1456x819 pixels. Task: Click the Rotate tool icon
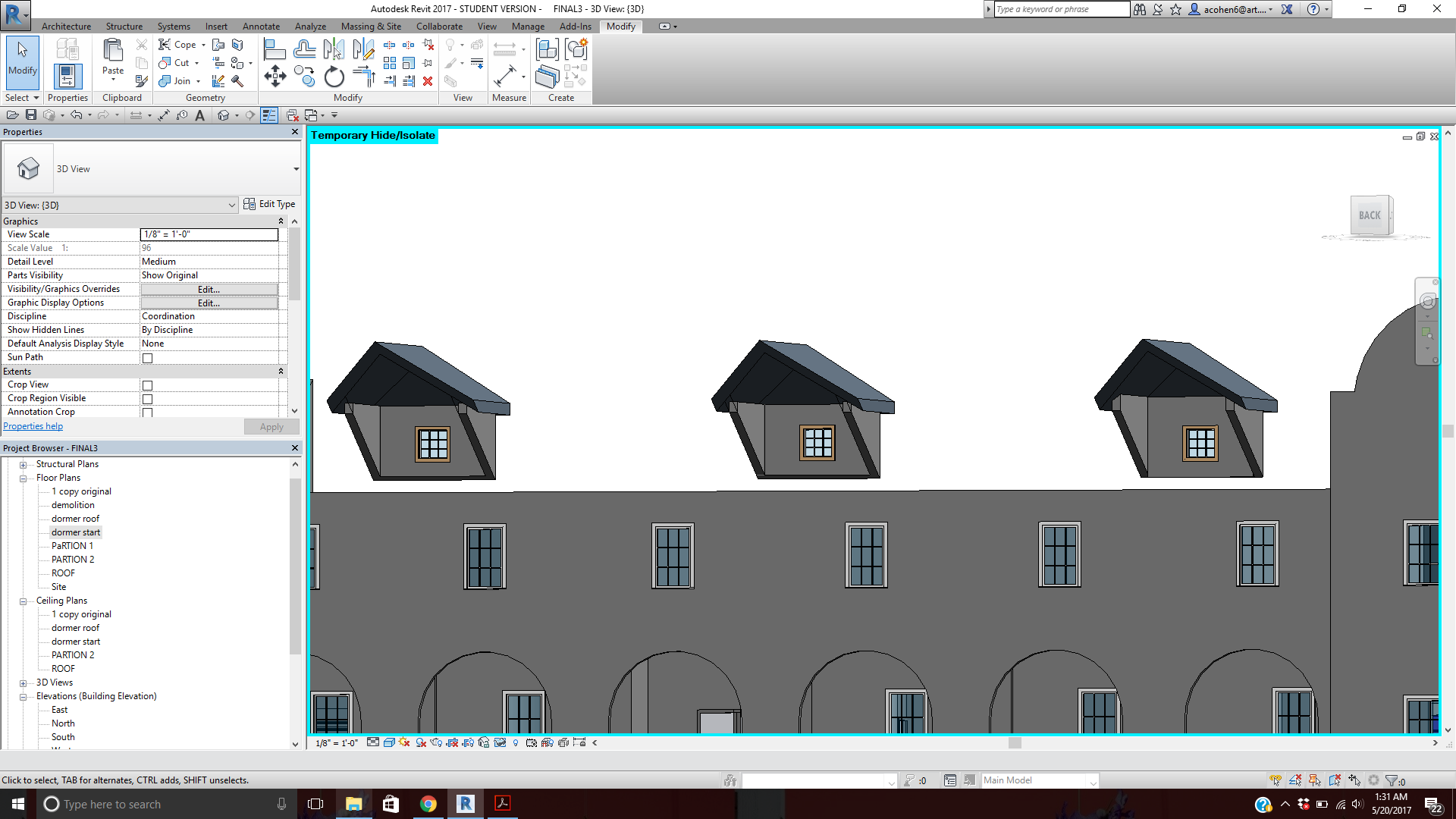pyautogui.click(x=334, y=77)
